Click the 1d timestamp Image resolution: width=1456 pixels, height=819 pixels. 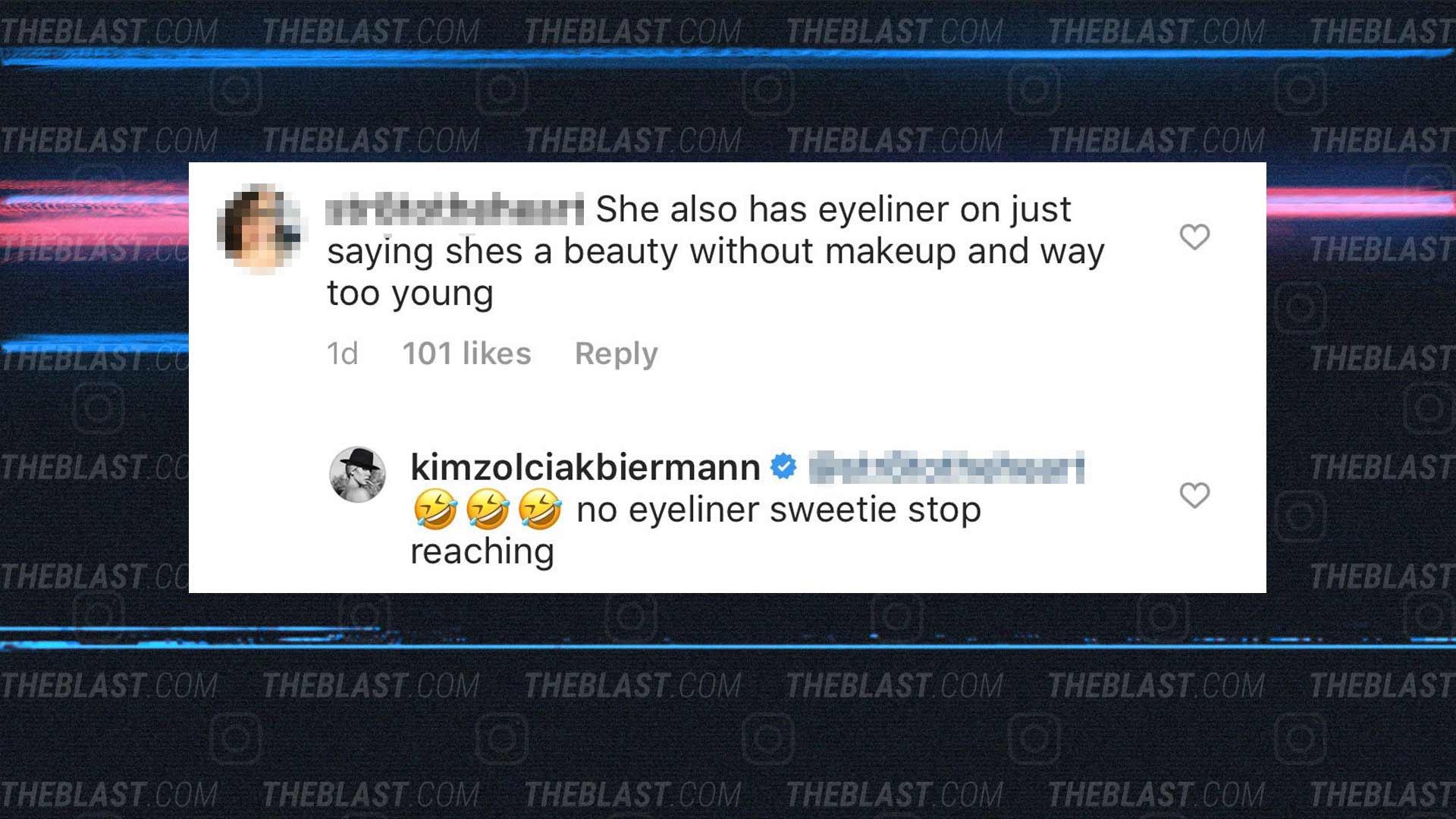[342, 353]
